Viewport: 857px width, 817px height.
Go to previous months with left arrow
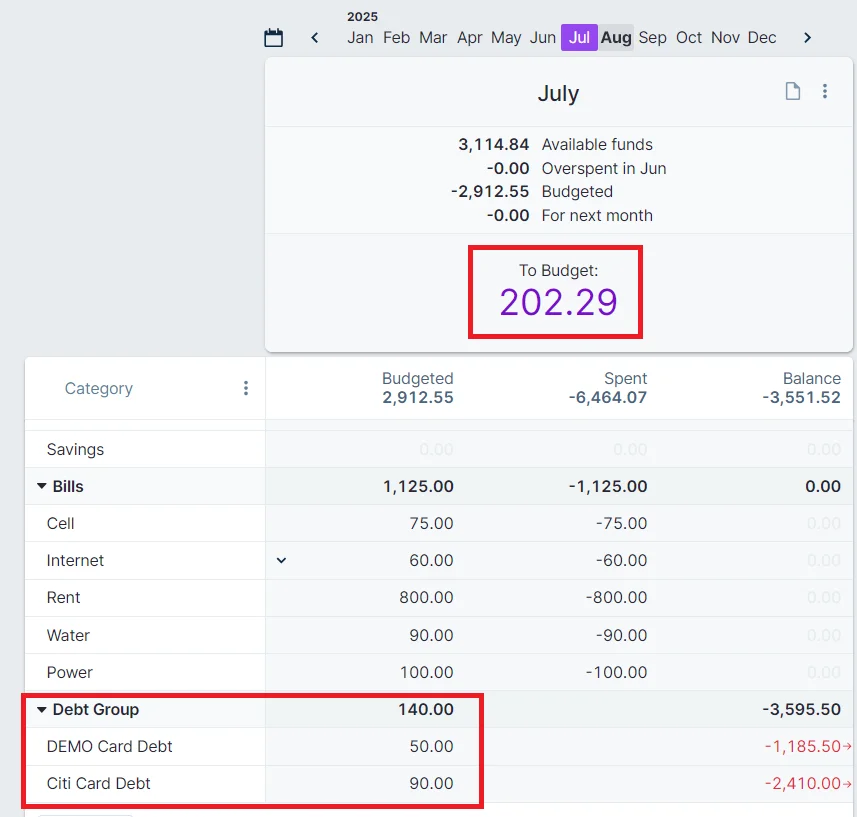coord(315,38)
